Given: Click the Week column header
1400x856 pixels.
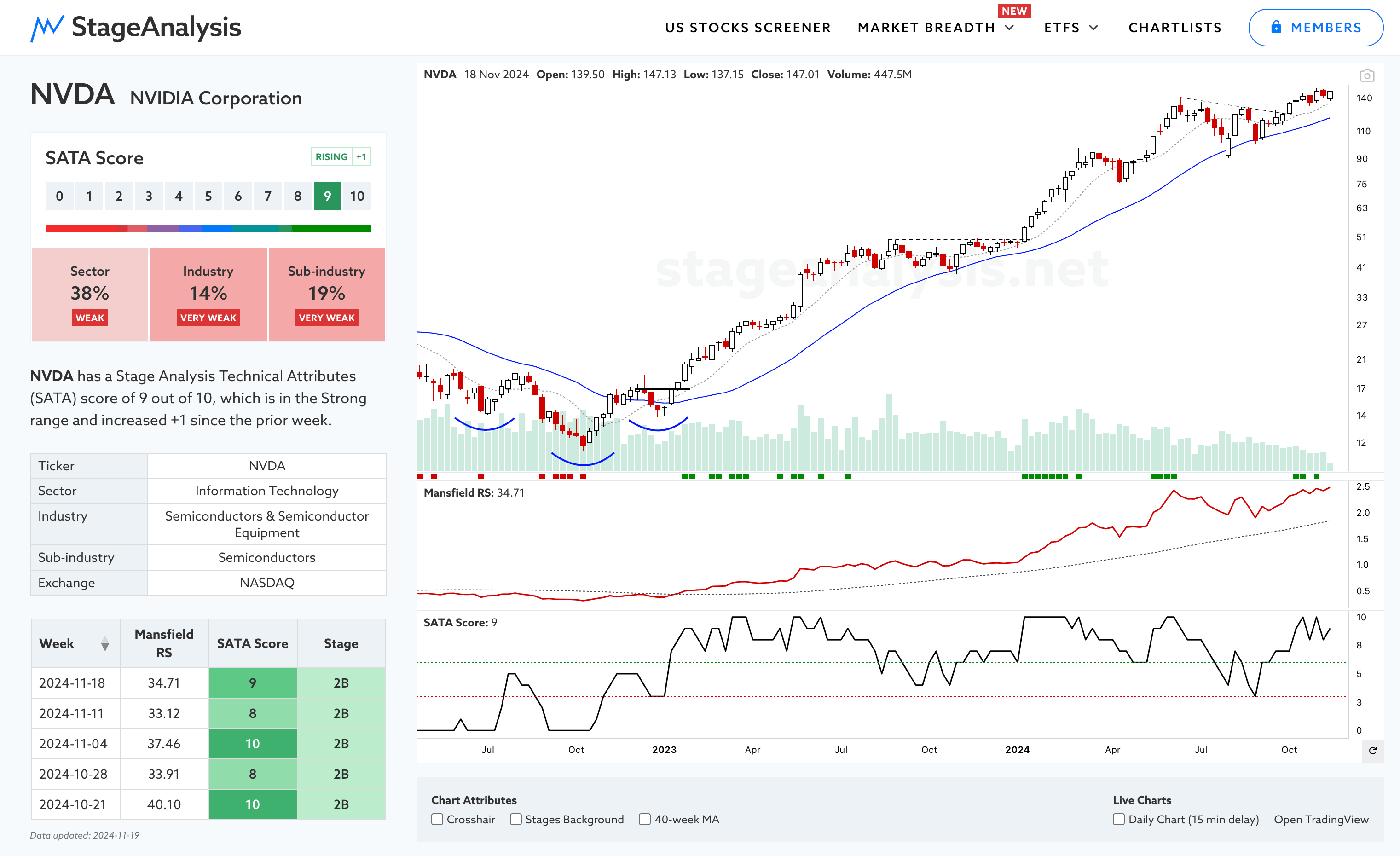Looking at the screenshot, I should pyautogui.click(x=75, y=643).
